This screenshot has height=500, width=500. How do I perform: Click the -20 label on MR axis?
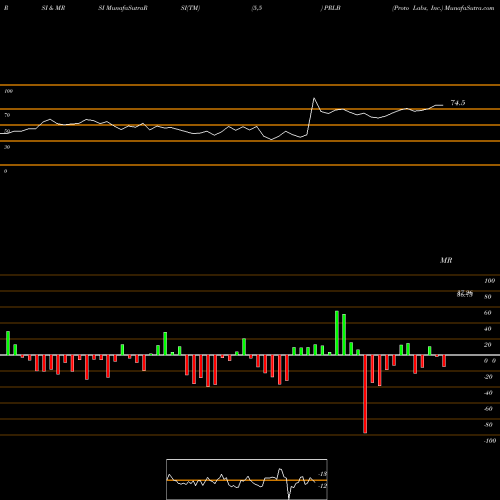pos(488,377)
